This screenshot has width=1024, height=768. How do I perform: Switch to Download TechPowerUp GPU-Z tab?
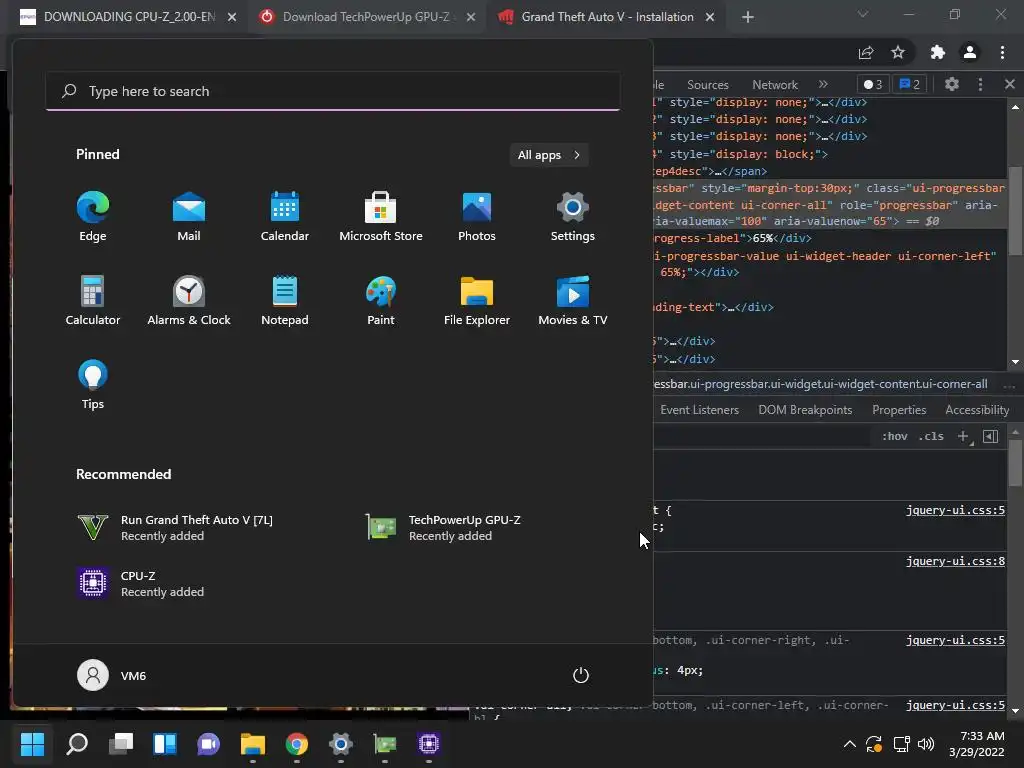[366, 17]
